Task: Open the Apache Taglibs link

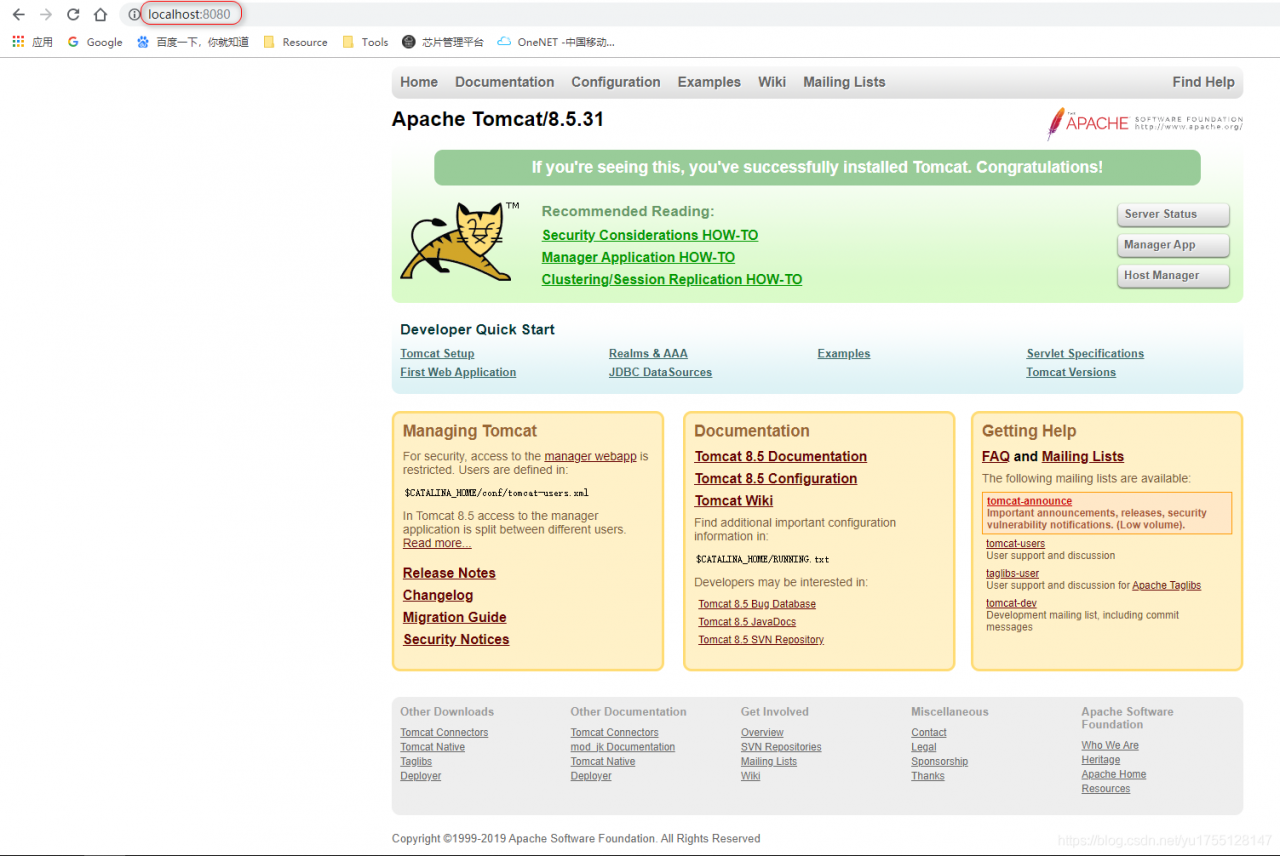Action: click(1166, 585)
